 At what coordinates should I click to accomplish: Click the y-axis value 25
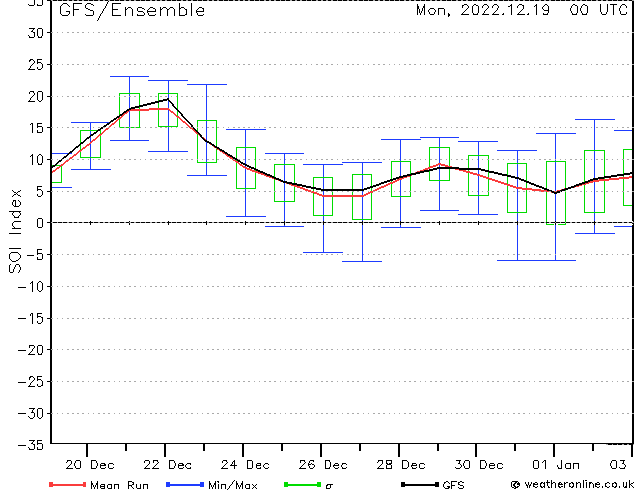[35, 64]
